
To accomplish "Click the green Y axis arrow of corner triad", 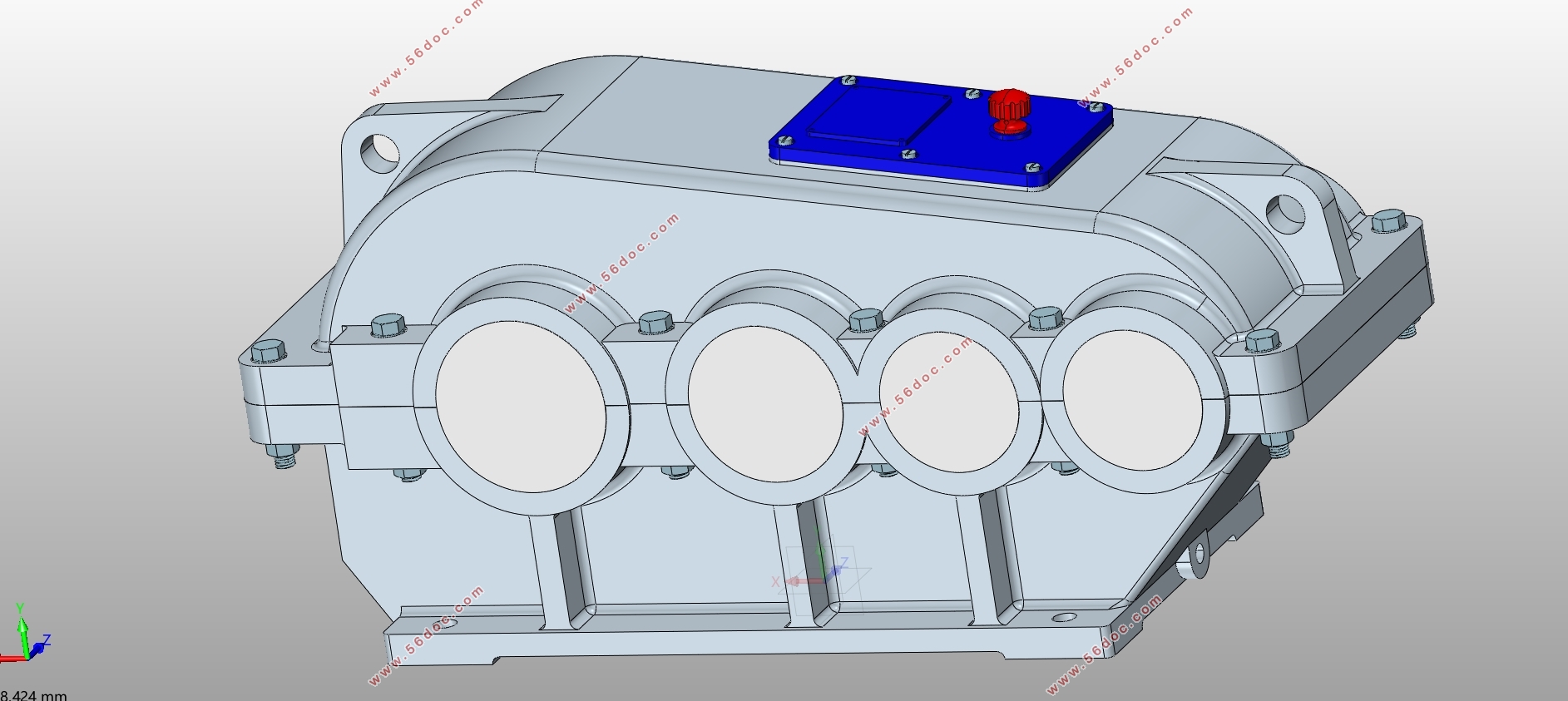I will tap(22, 620).
